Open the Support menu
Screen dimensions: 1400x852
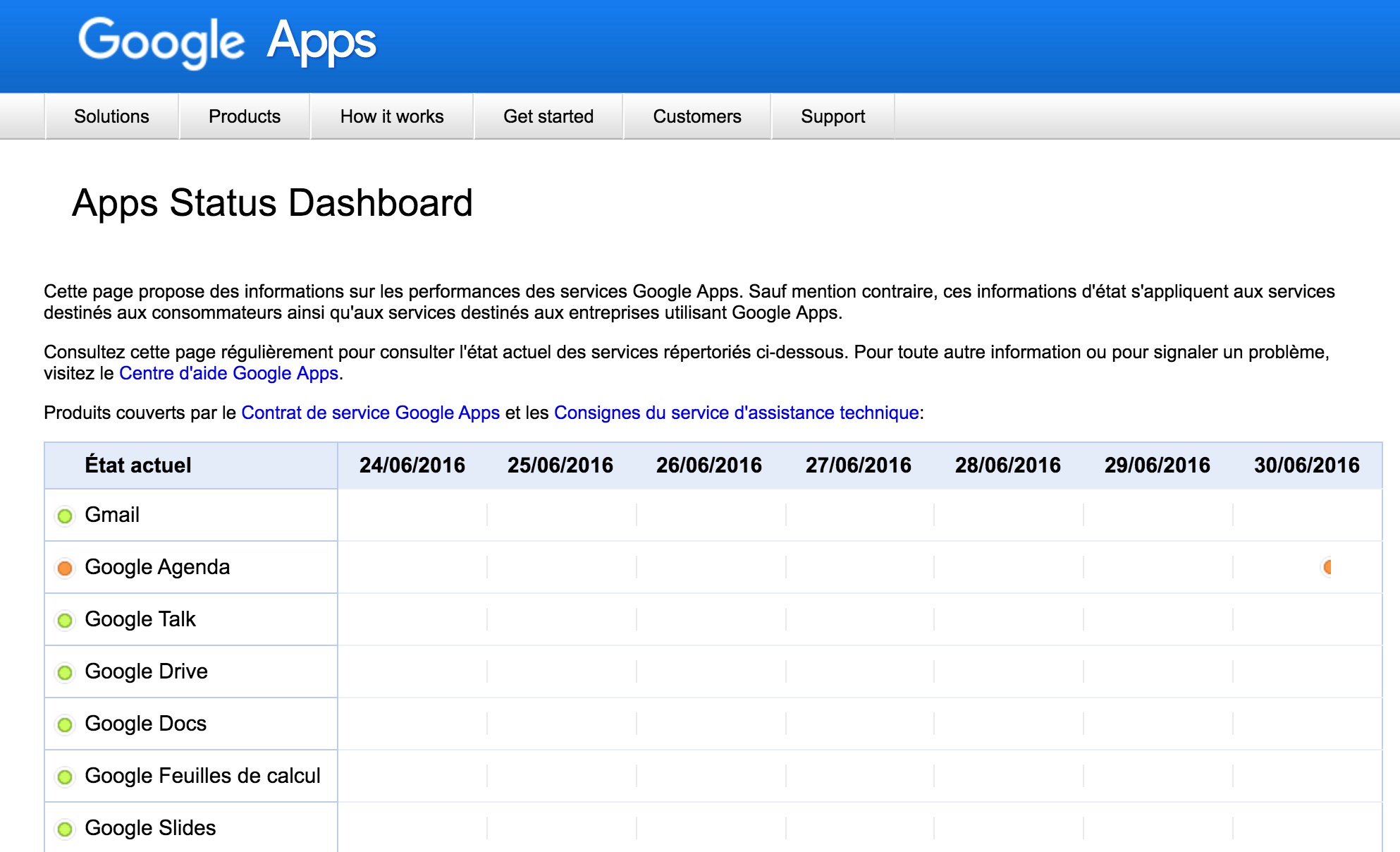833,116
